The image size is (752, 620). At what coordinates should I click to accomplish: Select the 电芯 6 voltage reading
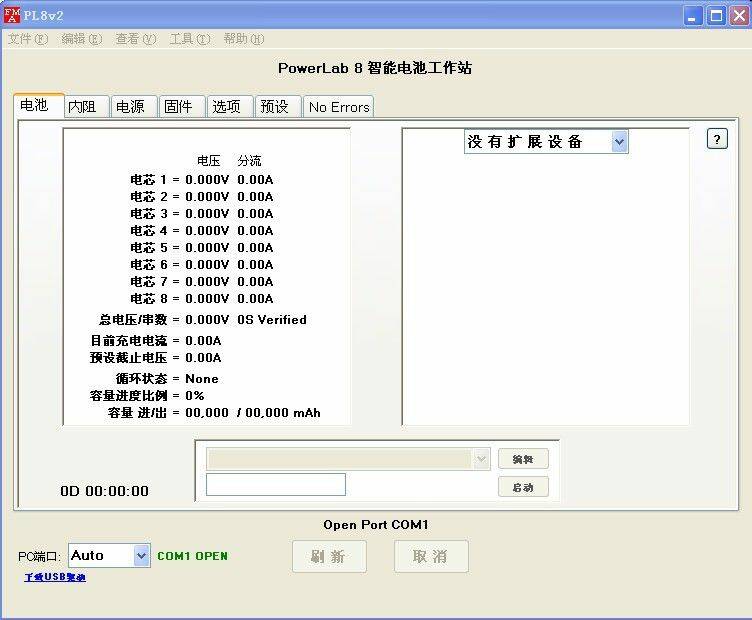pos(207,265)
